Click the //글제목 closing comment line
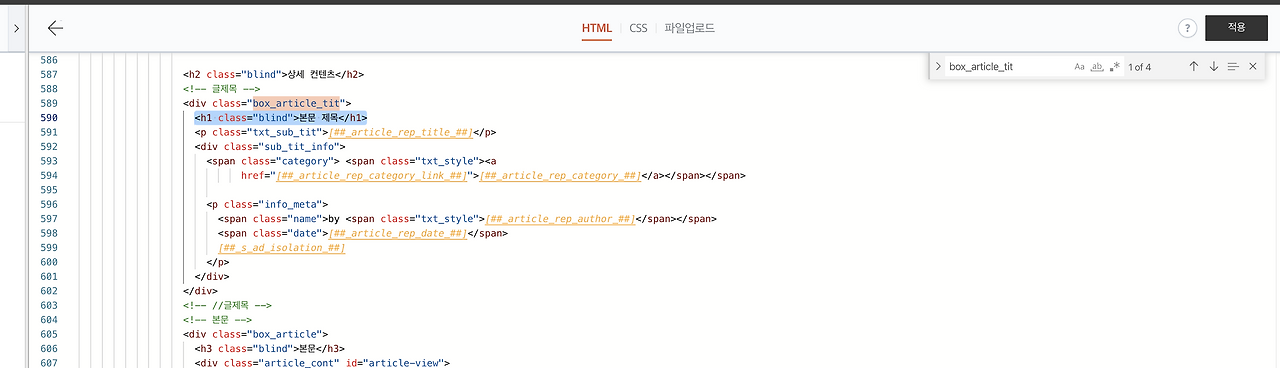 click(227, 305)
